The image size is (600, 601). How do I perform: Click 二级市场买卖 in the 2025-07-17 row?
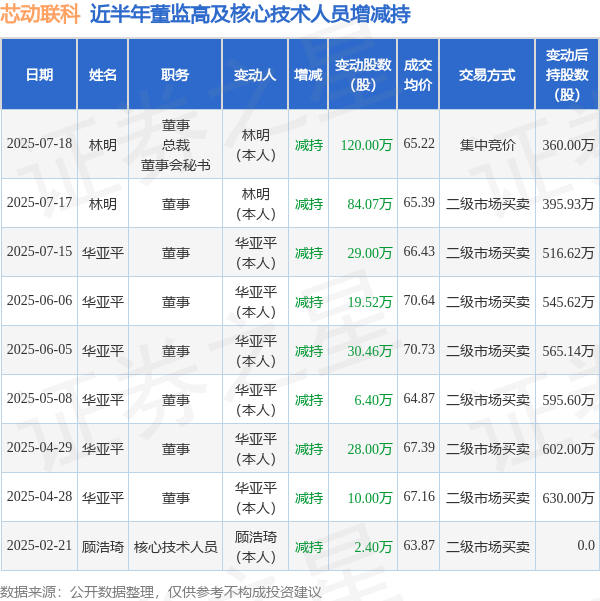click(x=487, y=204)
